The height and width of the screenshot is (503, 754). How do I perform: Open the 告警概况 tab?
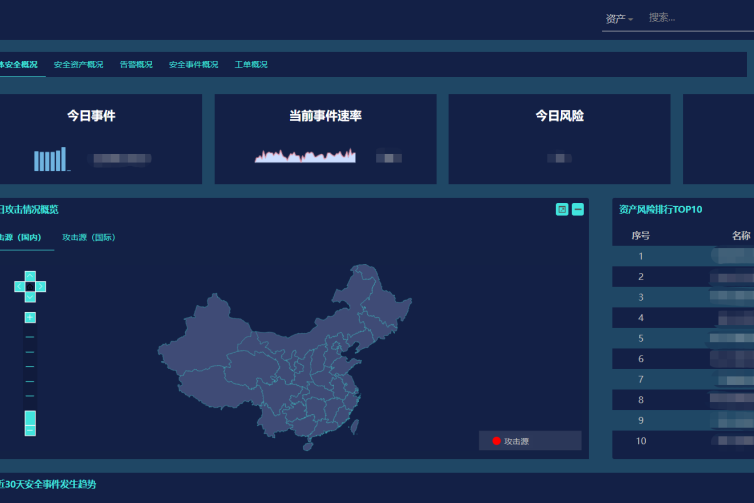[x=136, y=65]
